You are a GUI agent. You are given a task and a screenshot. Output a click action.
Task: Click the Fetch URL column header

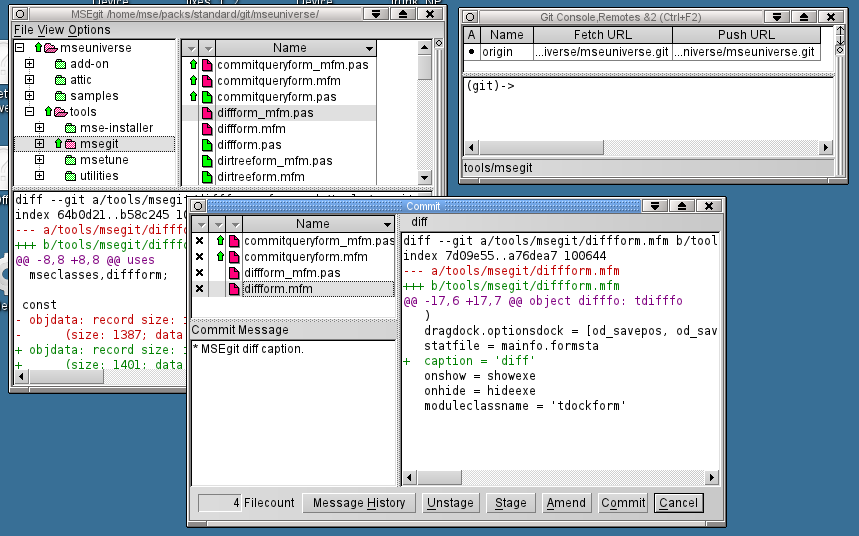tap(603, 35)
